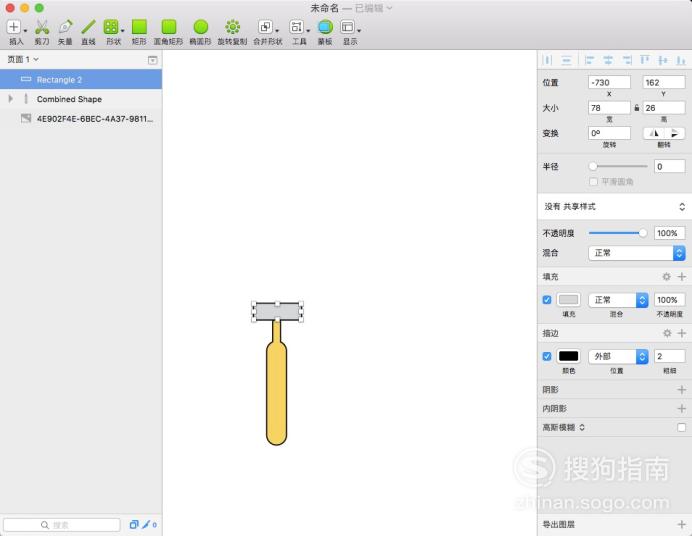Open the layer blending (混合) mode dropdown
The width and height of the screenshot is (692, 536).
pyautogui.click(x=637, y=253)
